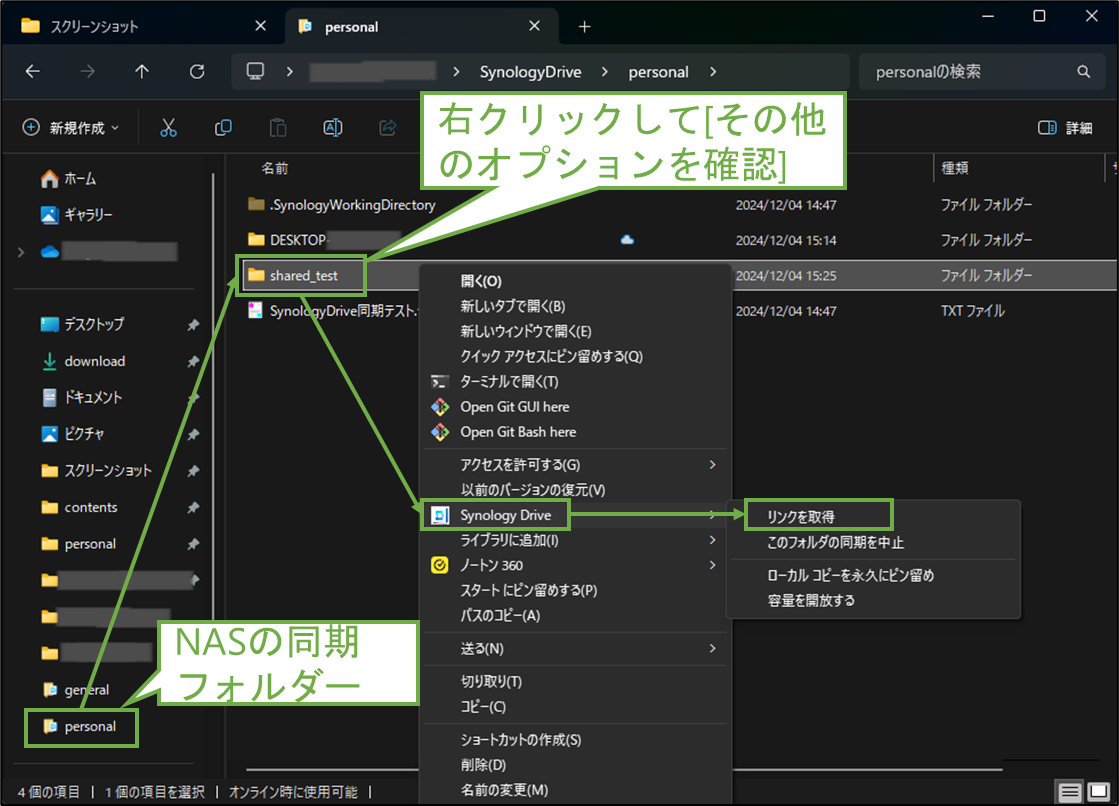Select ドキュメント in quick access
Screen dimensions: 1119x806
tap(81, 398)
